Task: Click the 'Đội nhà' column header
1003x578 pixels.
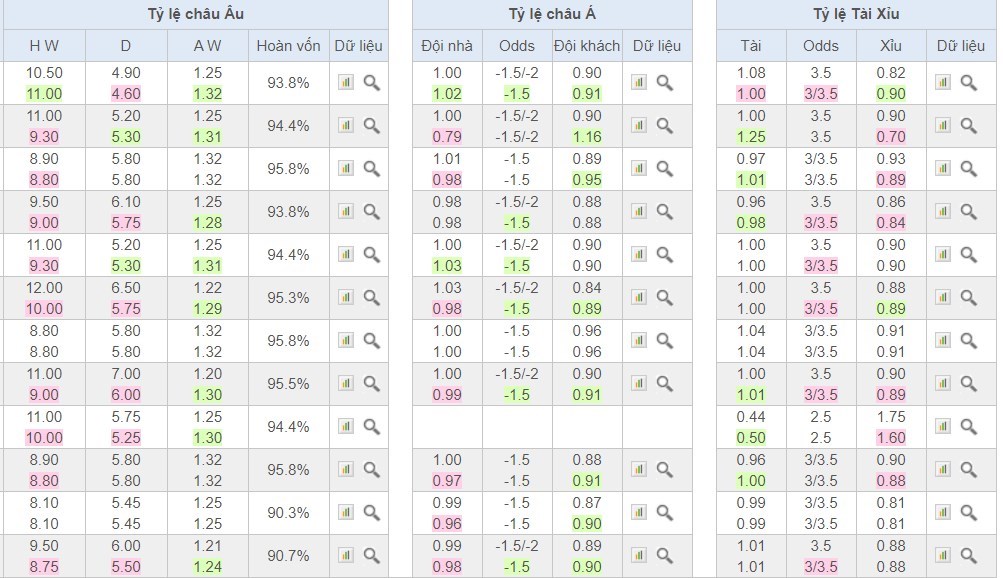Action: point(447,46)
